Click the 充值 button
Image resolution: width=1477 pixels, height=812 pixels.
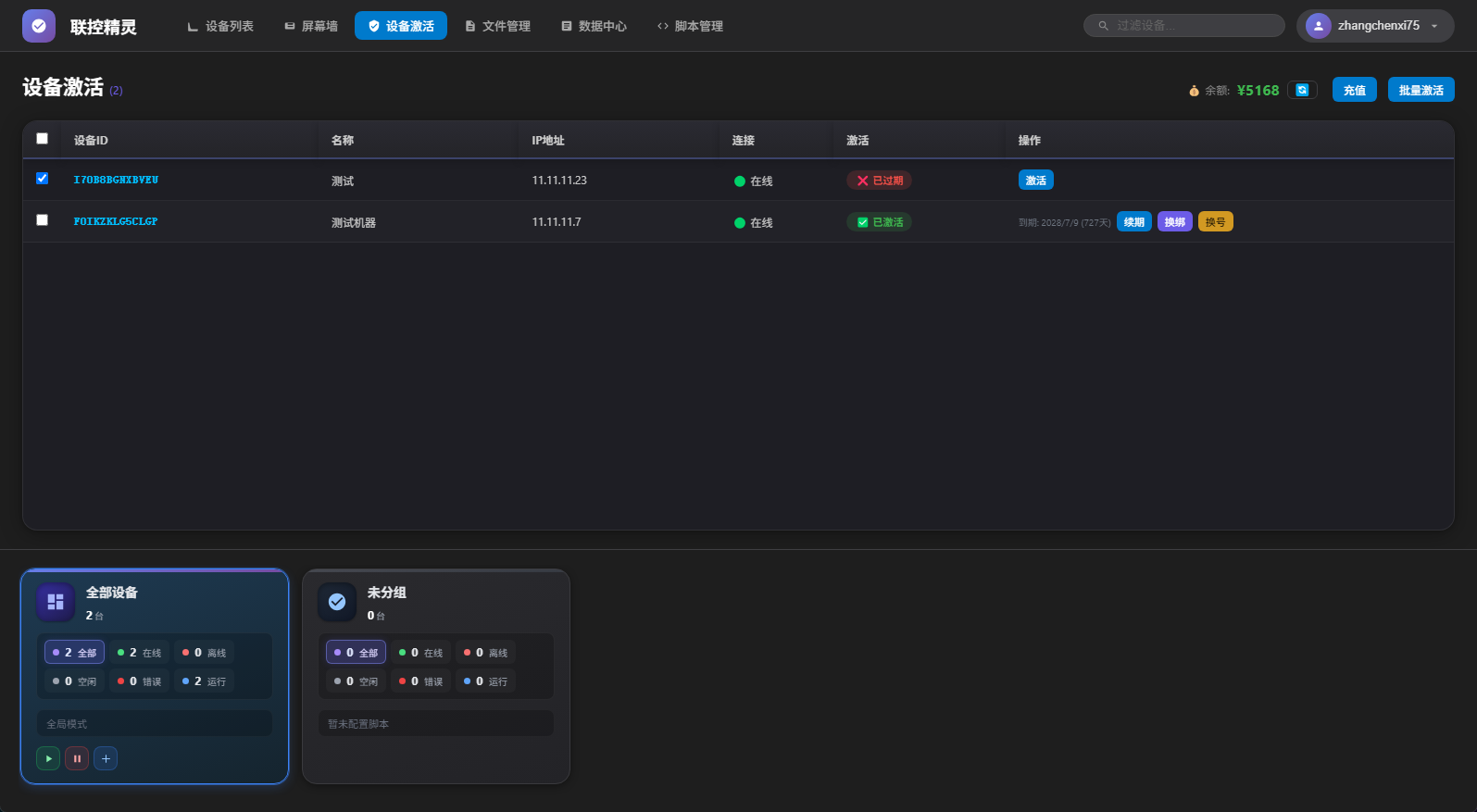click(x=1355, y=90)
